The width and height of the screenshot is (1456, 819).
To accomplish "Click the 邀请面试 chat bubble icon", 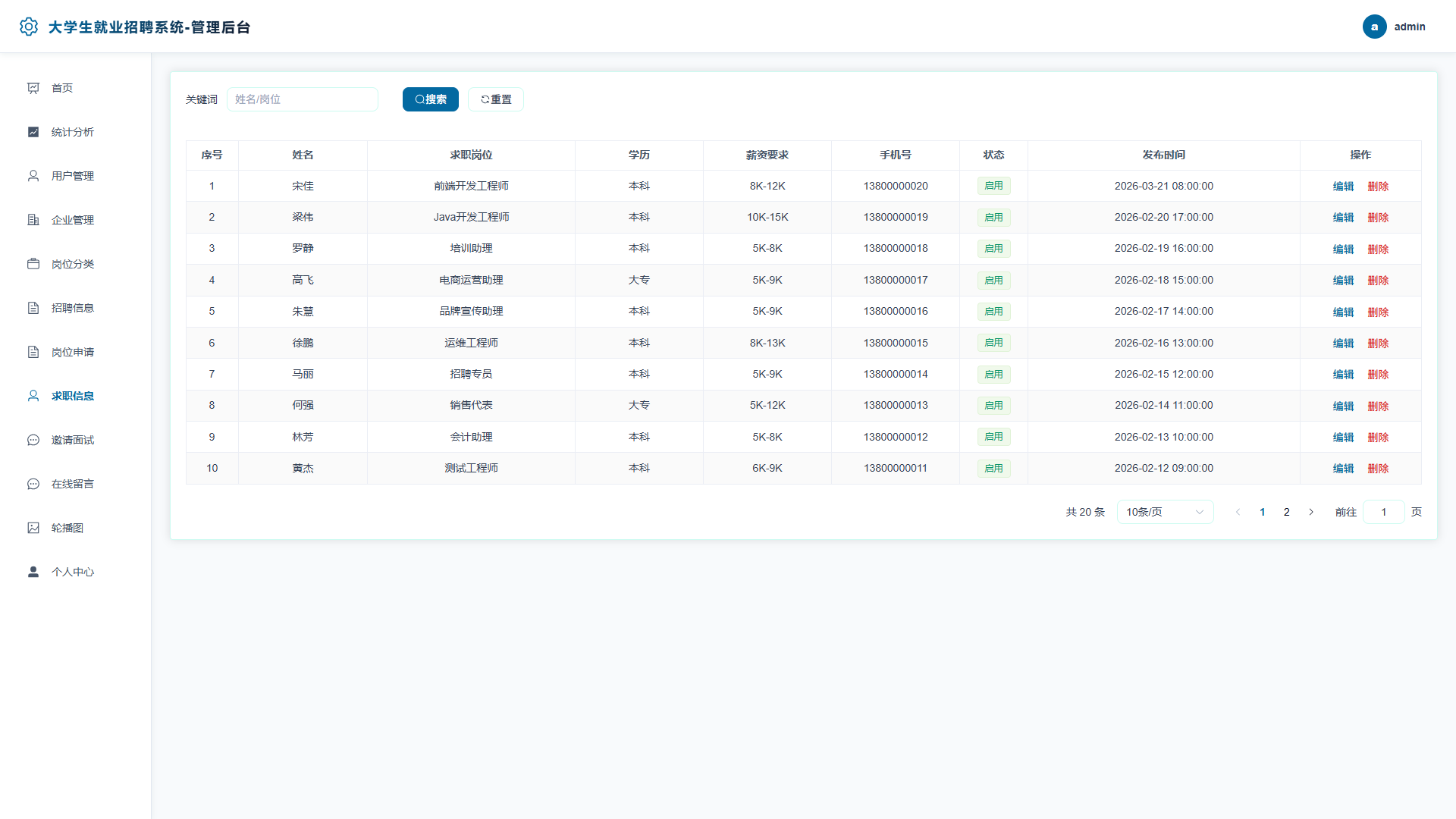I will coord(33,440).
